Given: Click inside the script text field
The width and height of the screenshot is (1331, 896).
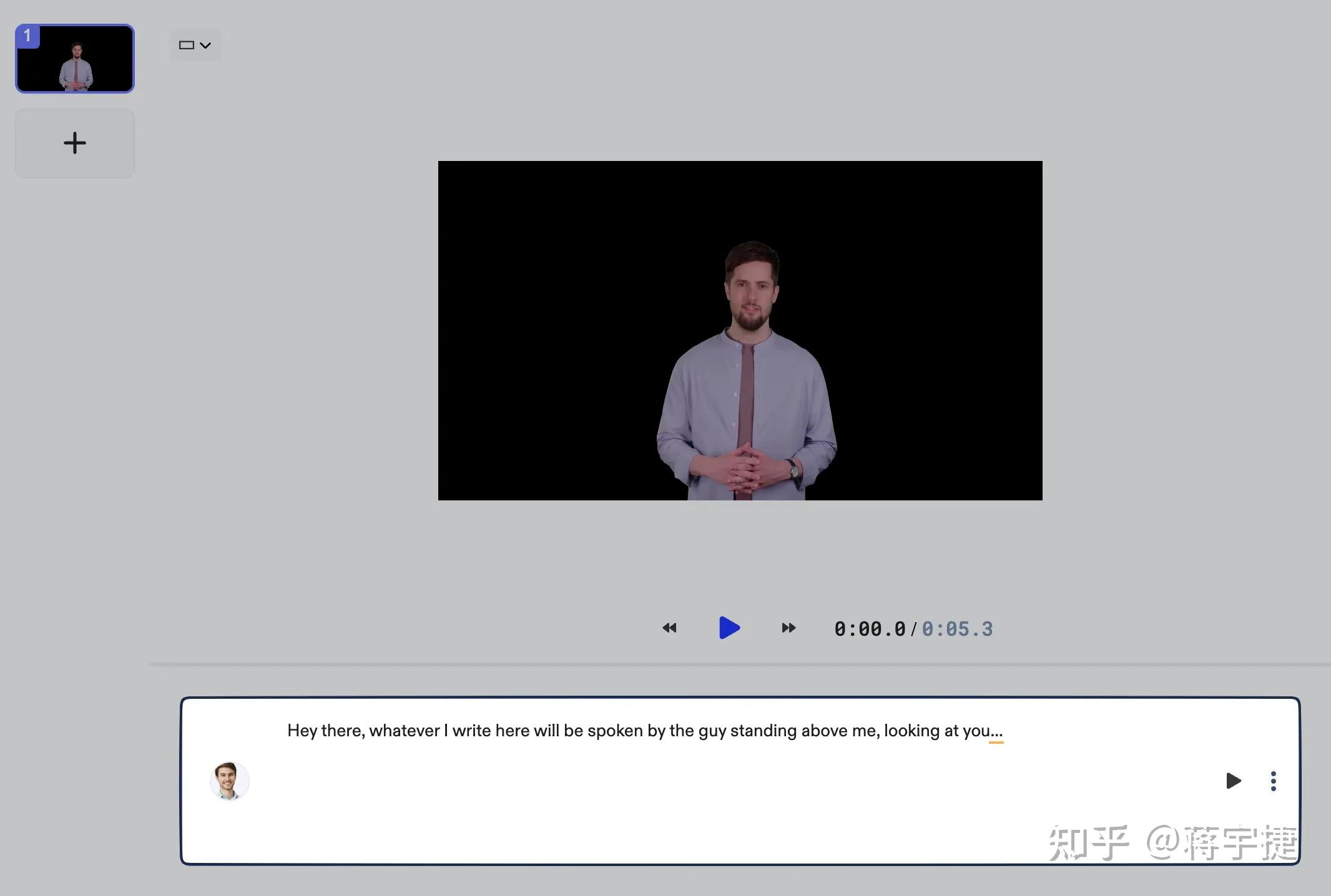Looking at the screenshot, I should (643, 731).
